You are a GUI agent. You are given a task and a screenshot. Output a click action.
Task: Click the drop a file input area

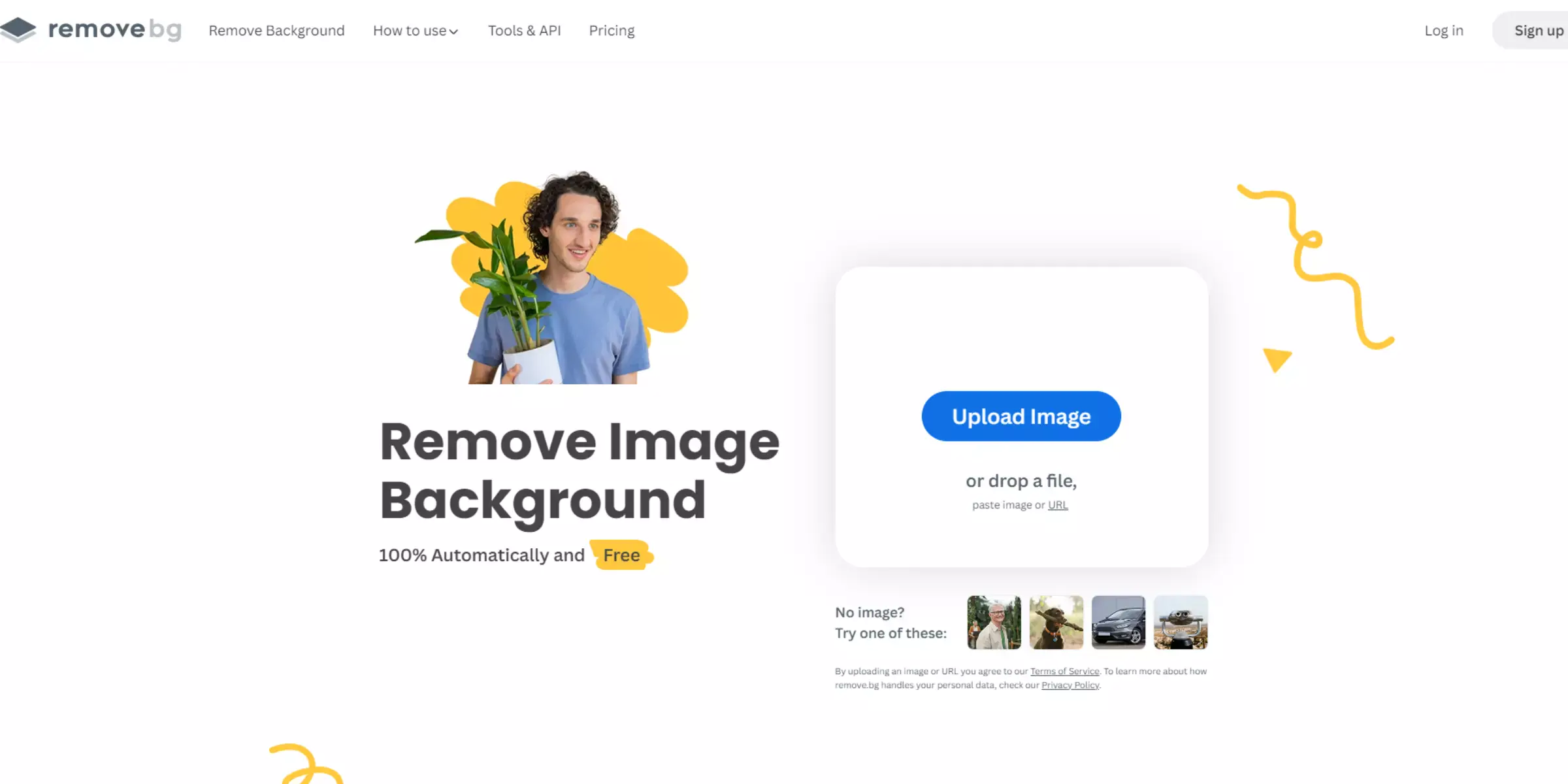click(1021, 481)
